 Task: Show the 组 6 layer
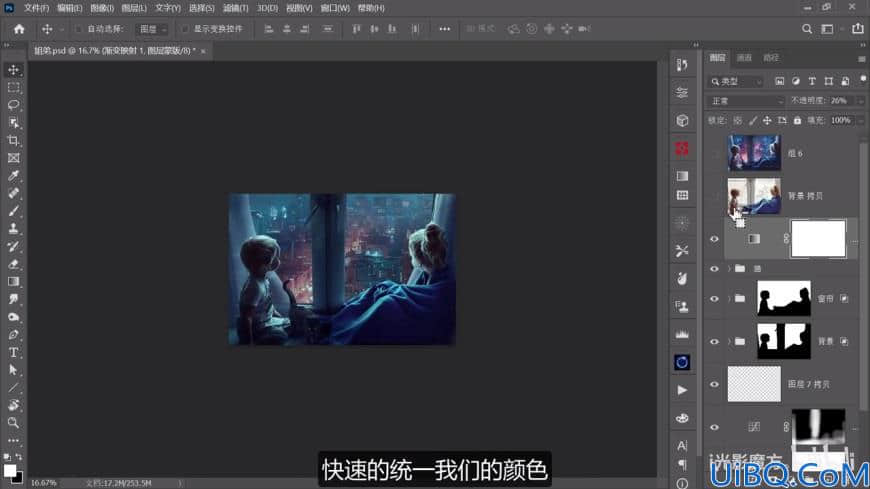(x=714, y=153)
